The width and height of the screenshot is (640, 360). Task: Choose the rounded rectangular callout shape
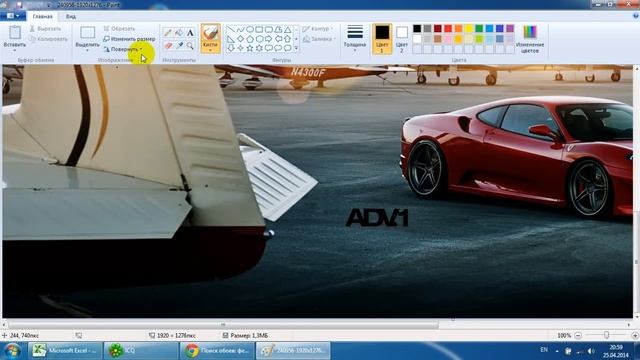point(269,48)
